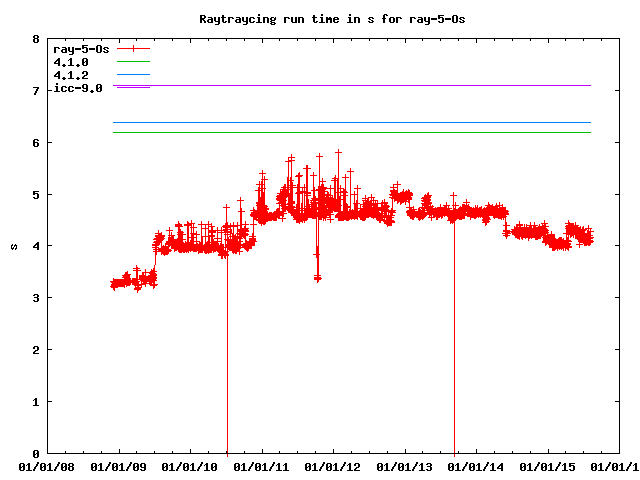Click the blue horizontal 4.1.2 reference line
640x480 pixels.
350,123
